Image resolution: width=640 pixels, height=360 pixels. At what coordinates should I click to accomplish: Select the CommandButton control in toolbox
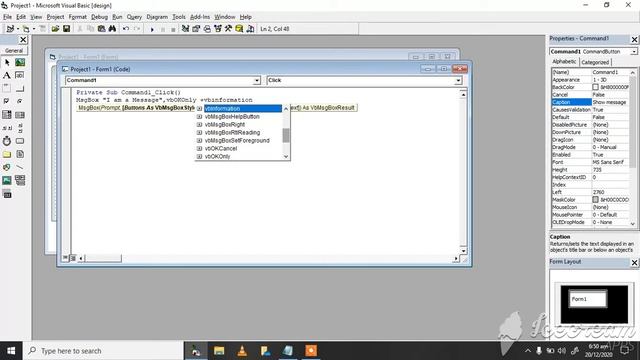pyautogui.click(x=20, y=89)
